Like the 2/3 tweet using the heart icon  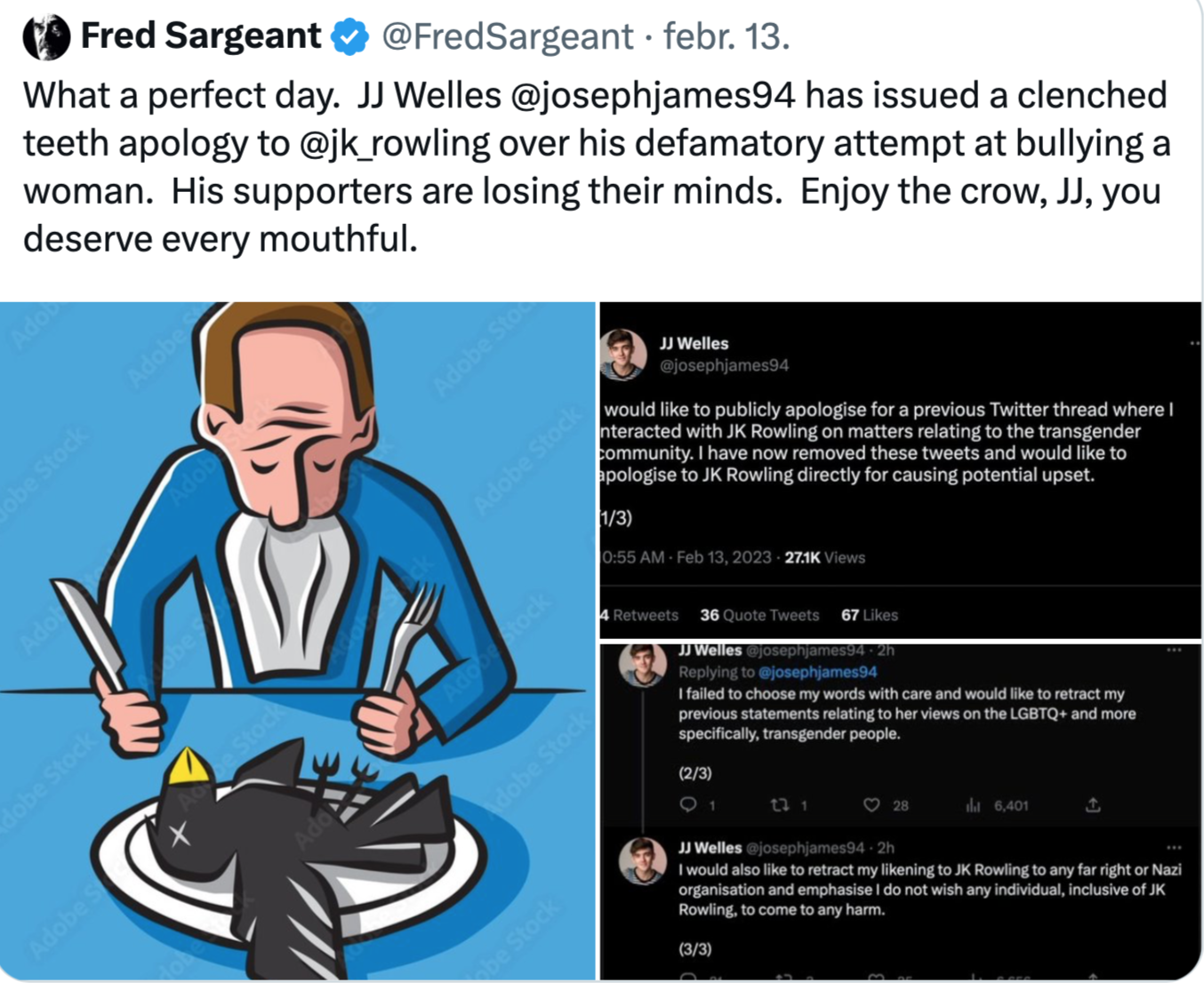872,804
